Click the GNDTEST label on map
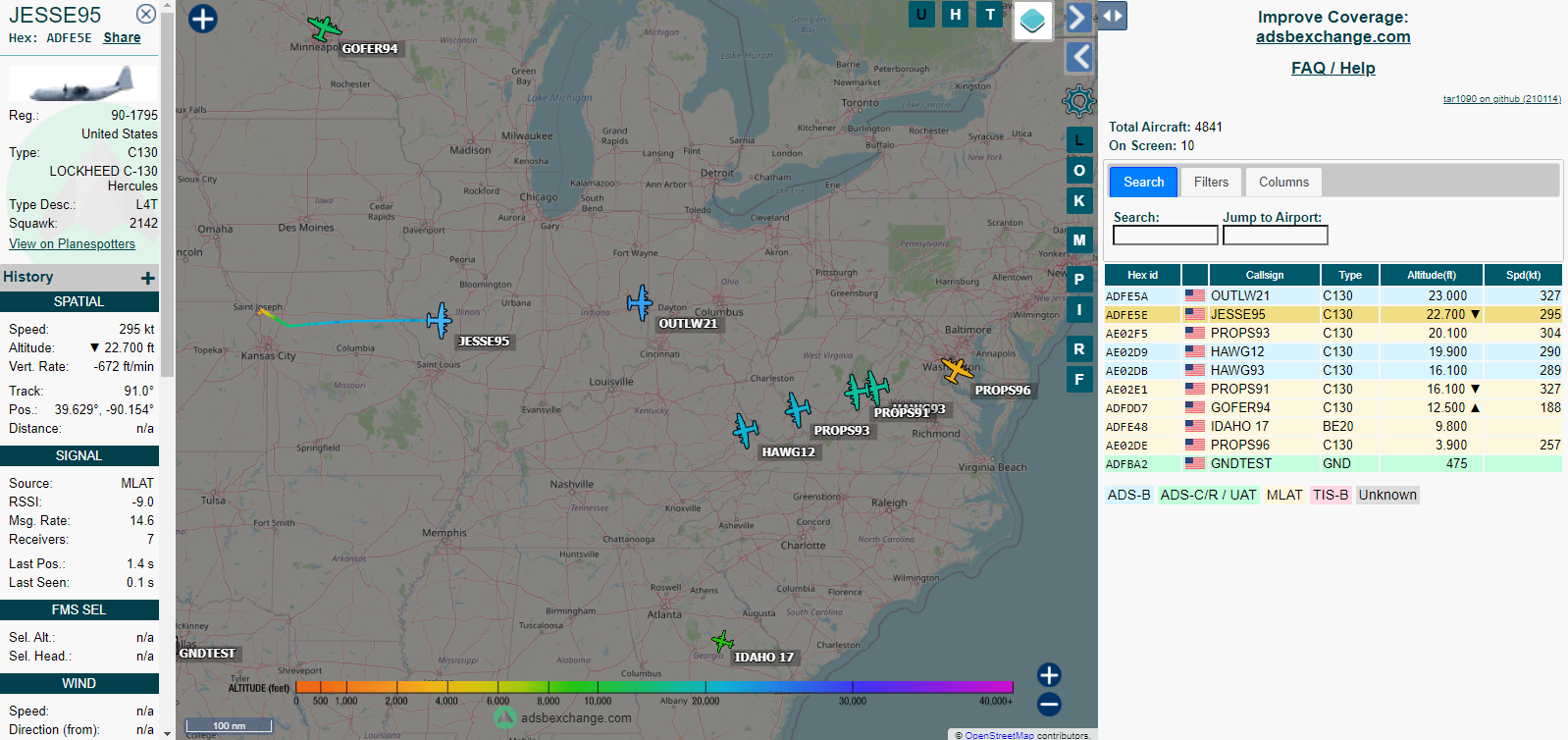The width and height of the screenshot is (1568, 740). (x=207, y=654)
